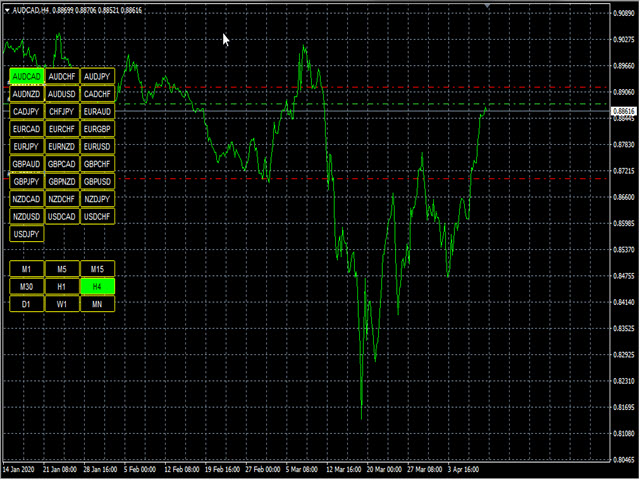Switch timeframe to M5
The width and height of the screenshot is (640, 480).
coord(62,269)
